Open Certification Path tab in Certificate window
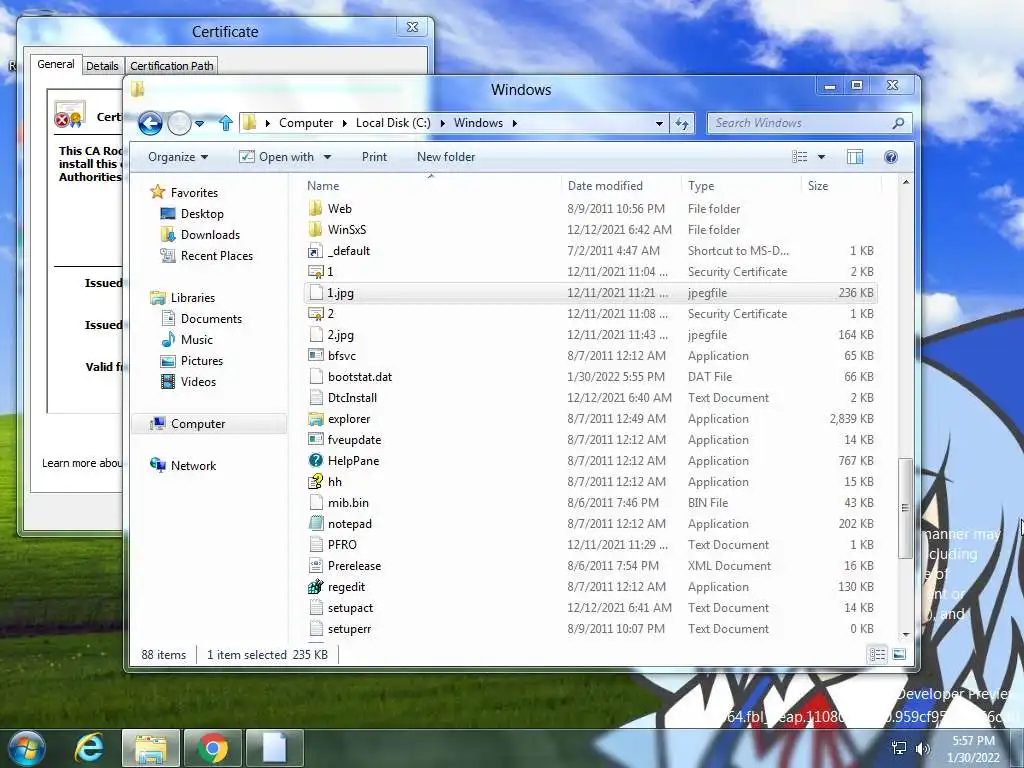 (172, 66)
